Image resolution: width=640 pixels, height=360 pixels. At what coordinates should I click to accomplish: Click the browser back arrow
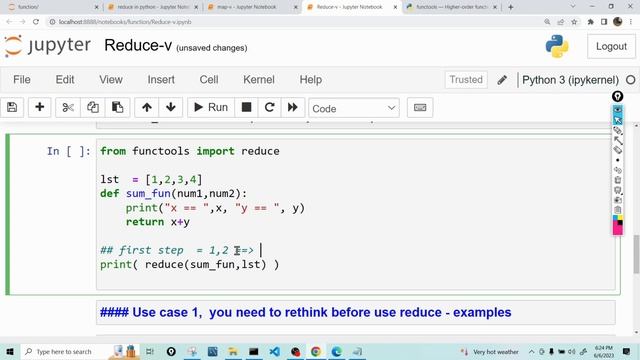(9, 22)
